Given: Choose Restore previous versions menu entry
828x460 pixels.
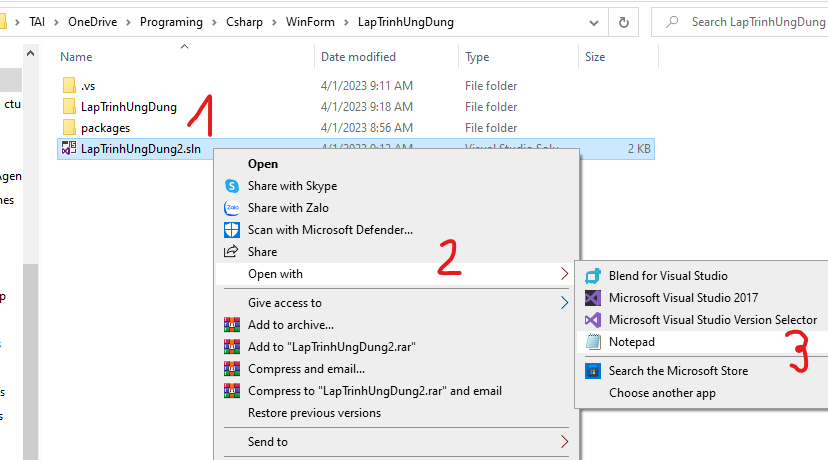Looking at the screenshot, I should 314,413.
